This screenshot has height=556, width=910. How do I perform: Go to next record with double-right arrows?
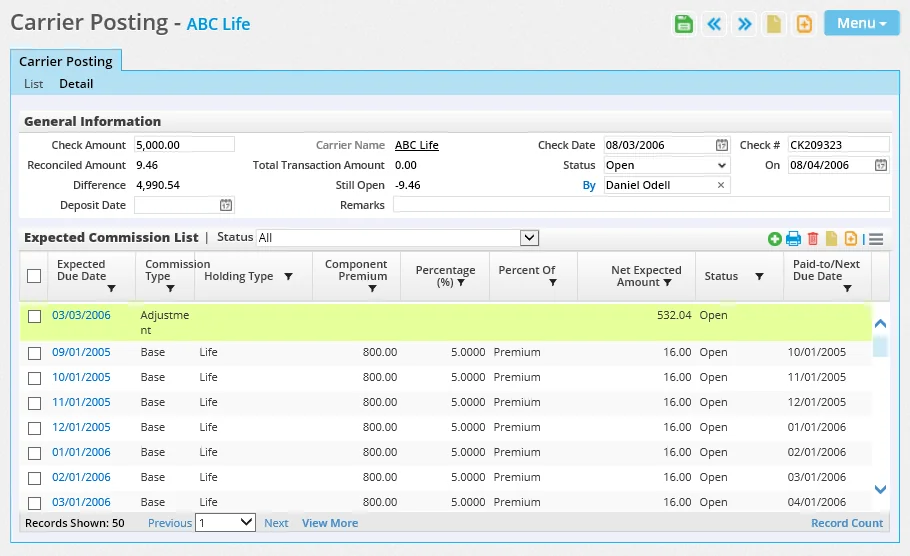[744, 24]
